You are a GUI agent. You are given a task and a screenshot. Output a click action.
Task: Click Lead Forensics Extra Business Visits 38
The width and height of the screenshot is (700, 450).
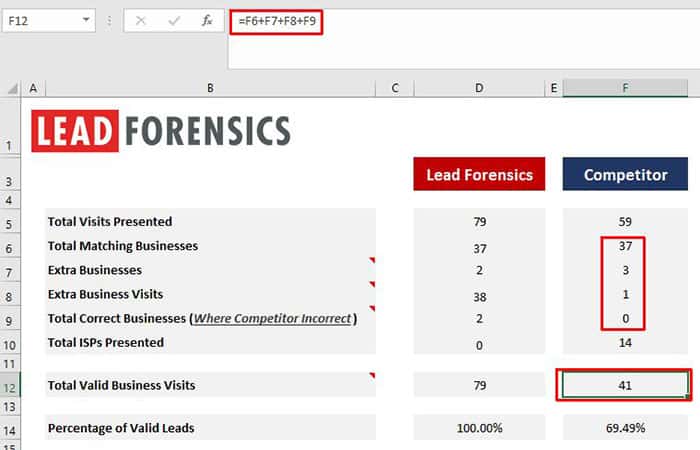[x=479, y=296]
